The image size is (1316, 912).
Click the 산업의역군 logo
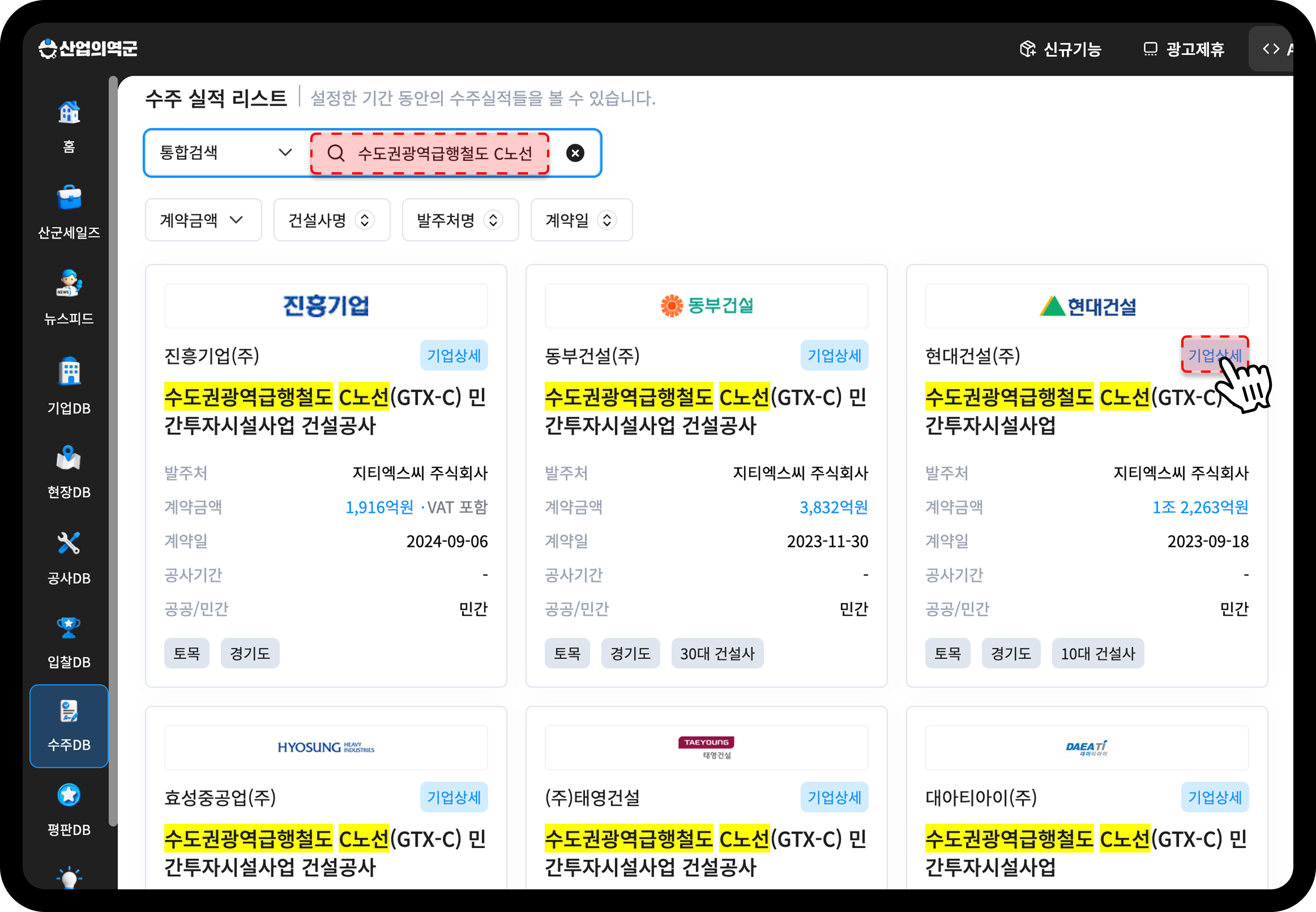point(88,49)
